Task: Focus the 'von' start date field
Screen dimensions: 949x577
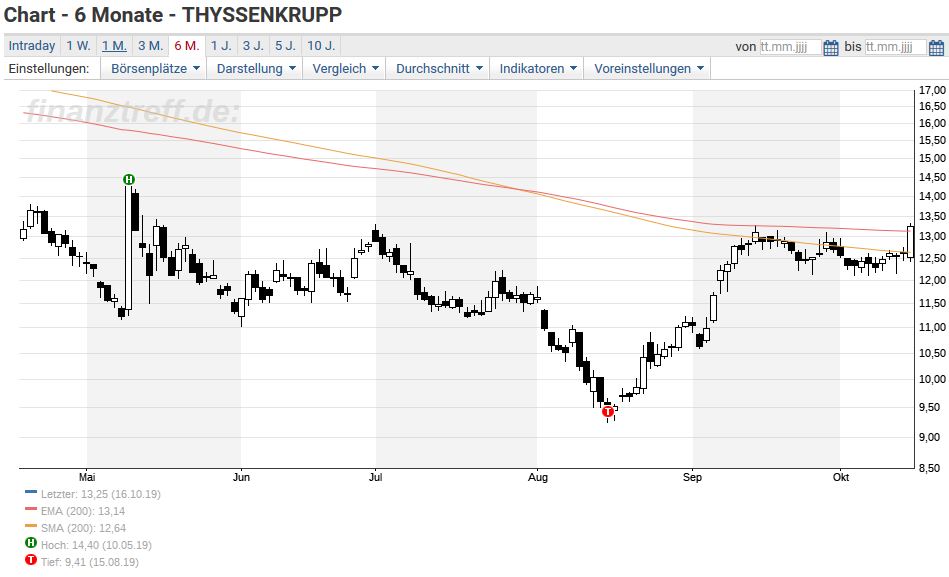Action: [790, 47]
